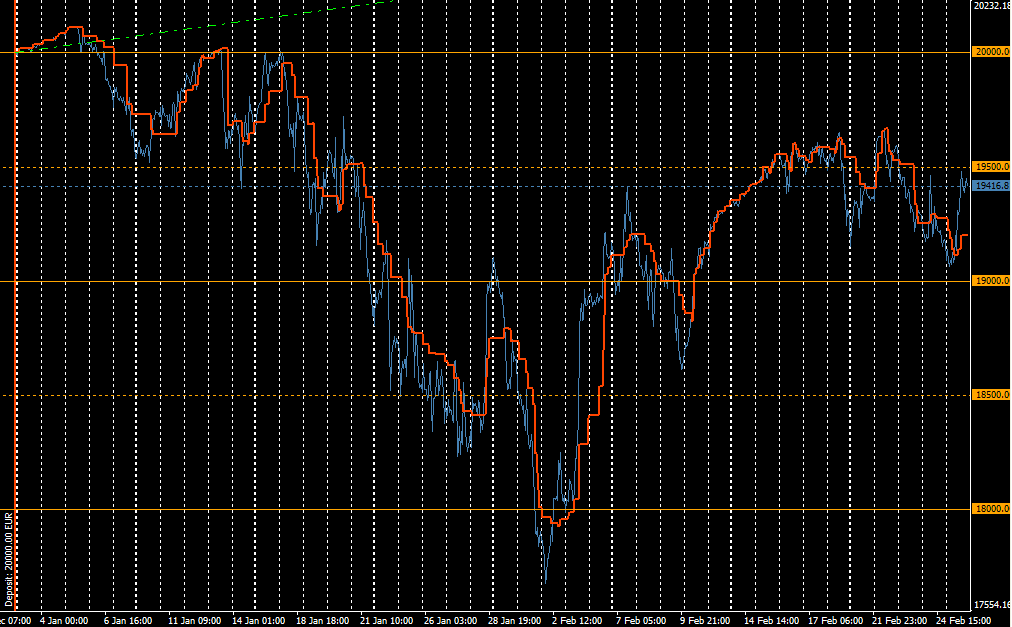Click the '17 Feb 06:00' time label
Viewport: 1012px width, 627px height.
tap(835, 621)
